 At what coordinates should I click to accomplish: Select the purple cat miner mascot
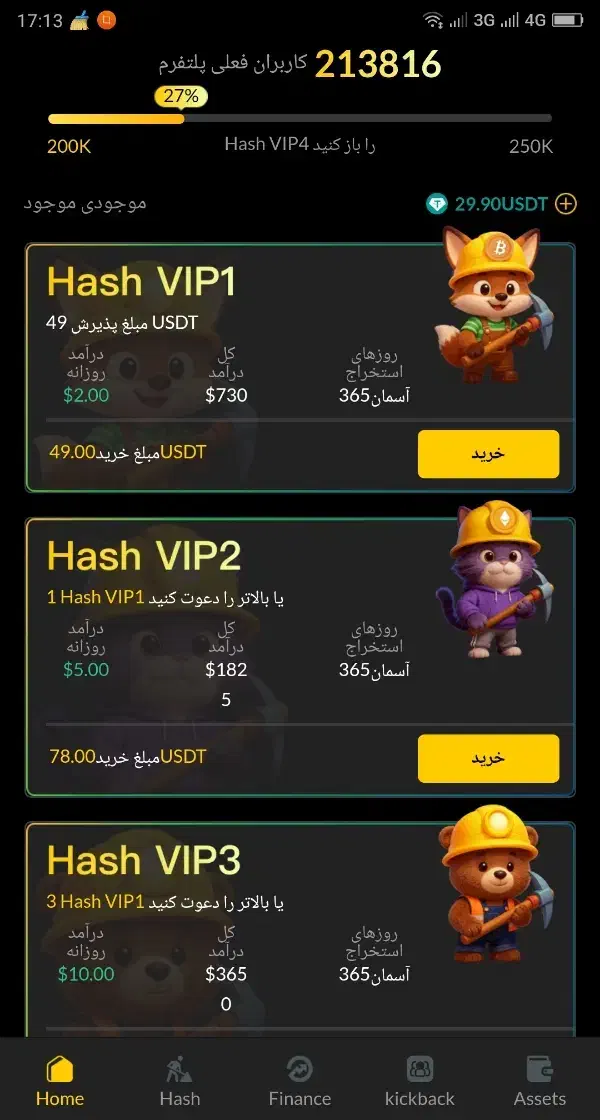pyautogui.click(x=494, y=579)
